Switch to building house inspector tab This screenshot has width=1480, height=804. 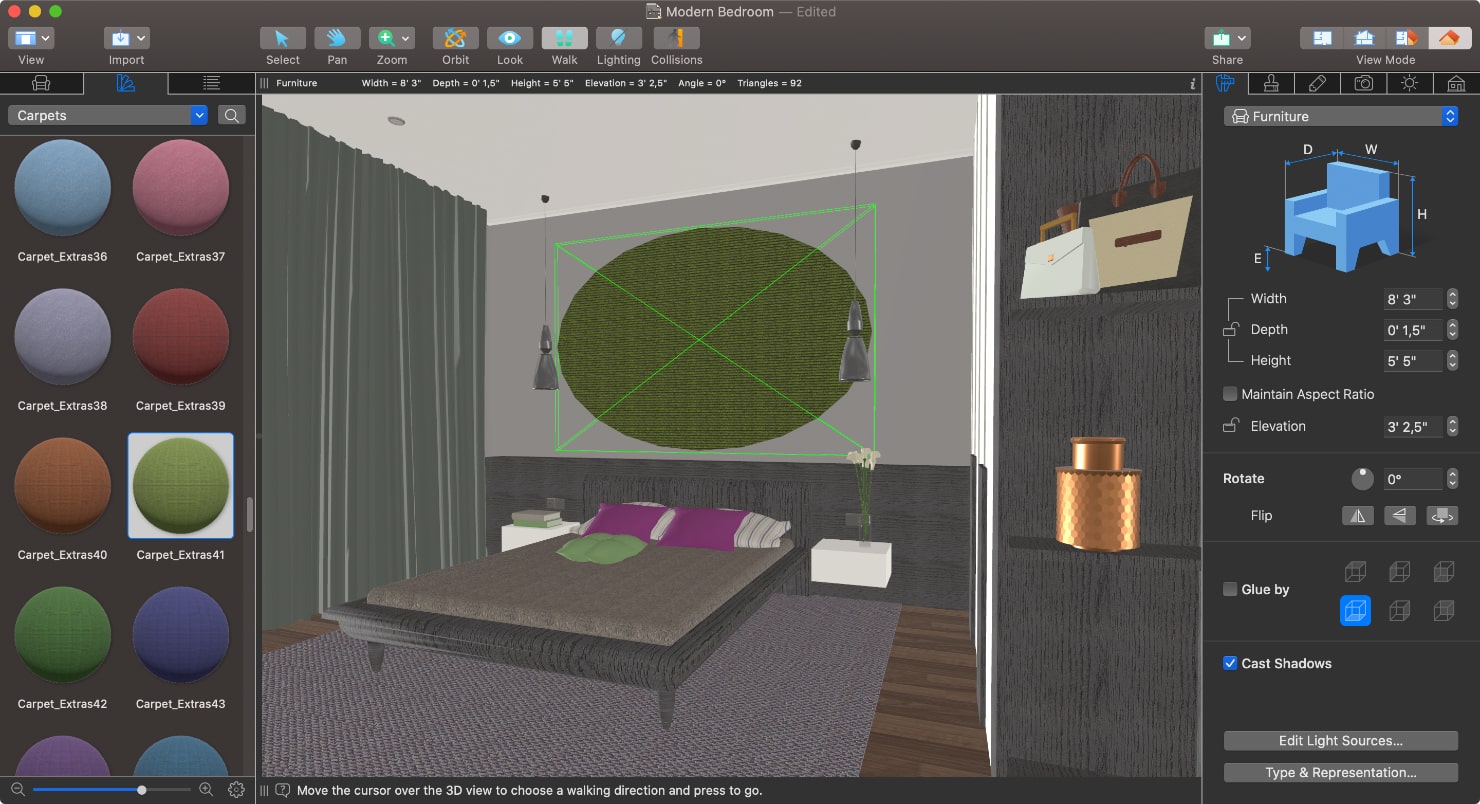coord(1456,83)
